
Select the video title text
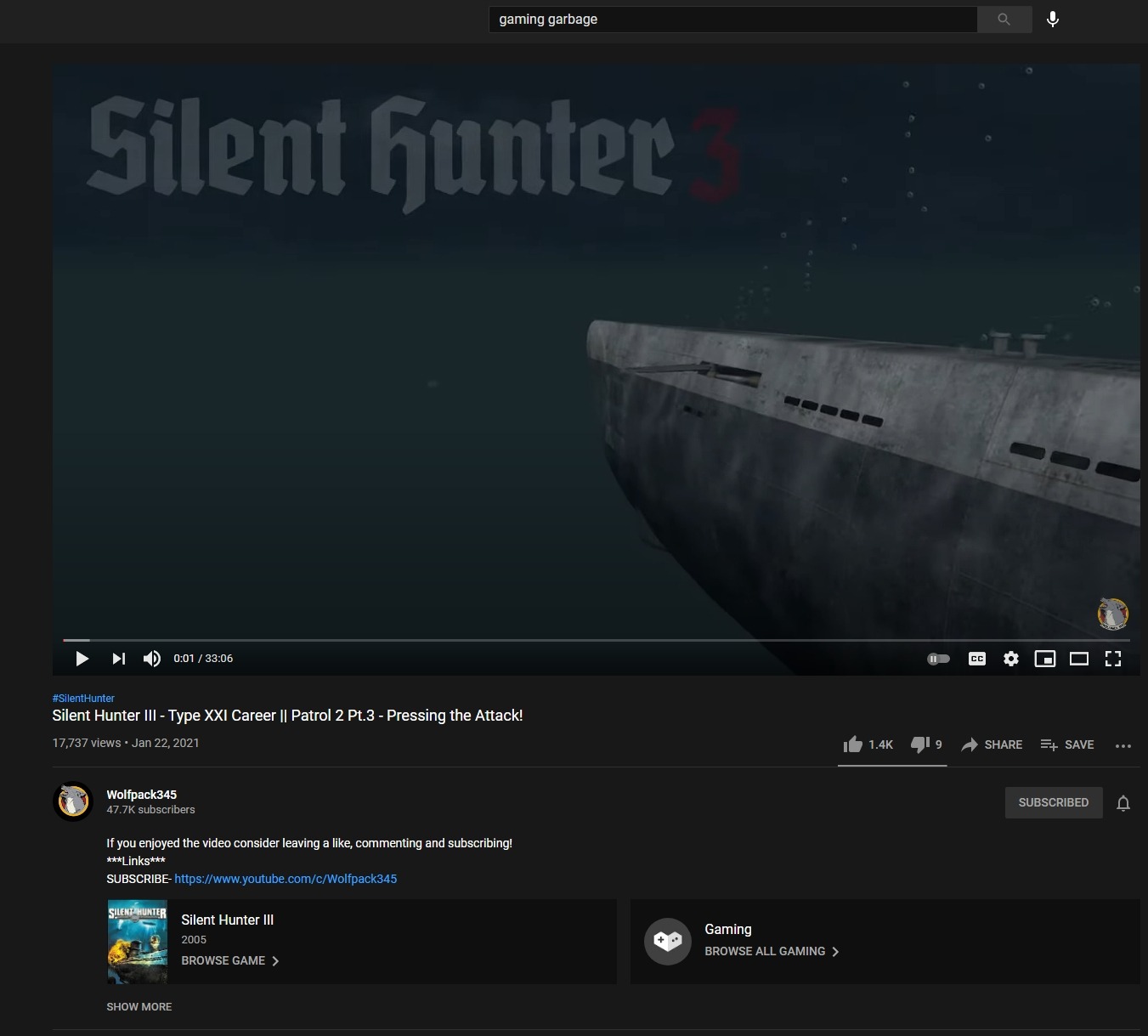[x=287, y=716]
